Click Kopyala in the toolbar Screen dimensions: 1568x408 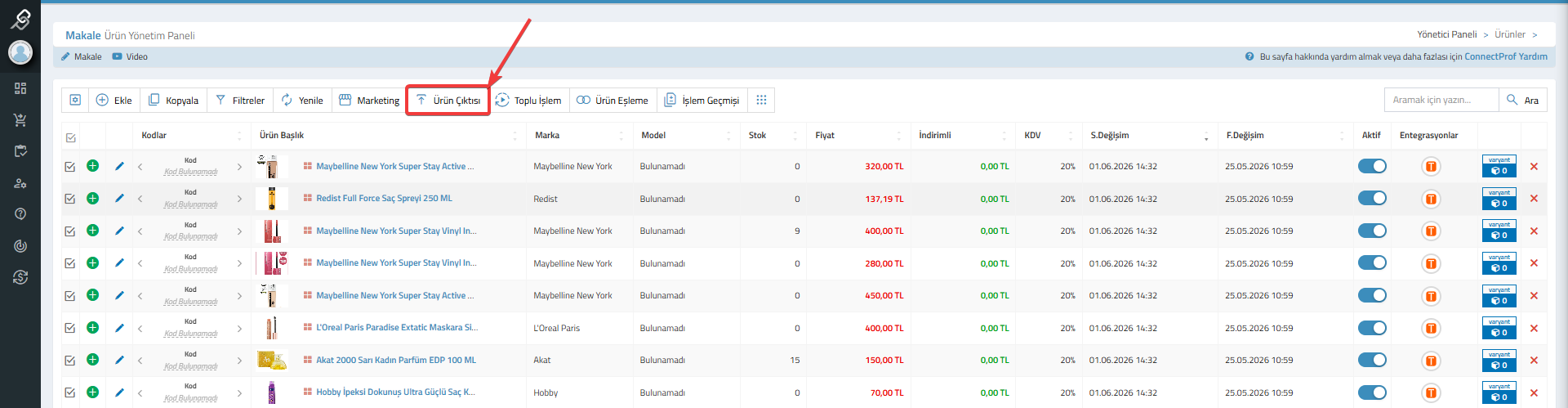click(x=173, y=100)
